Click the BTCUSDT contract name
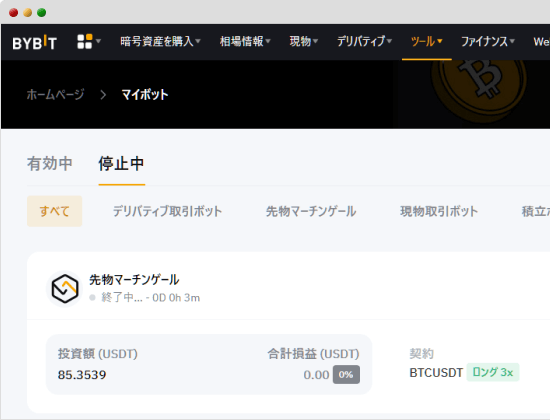Screen dimensions: 550x420 pos(436,373)
